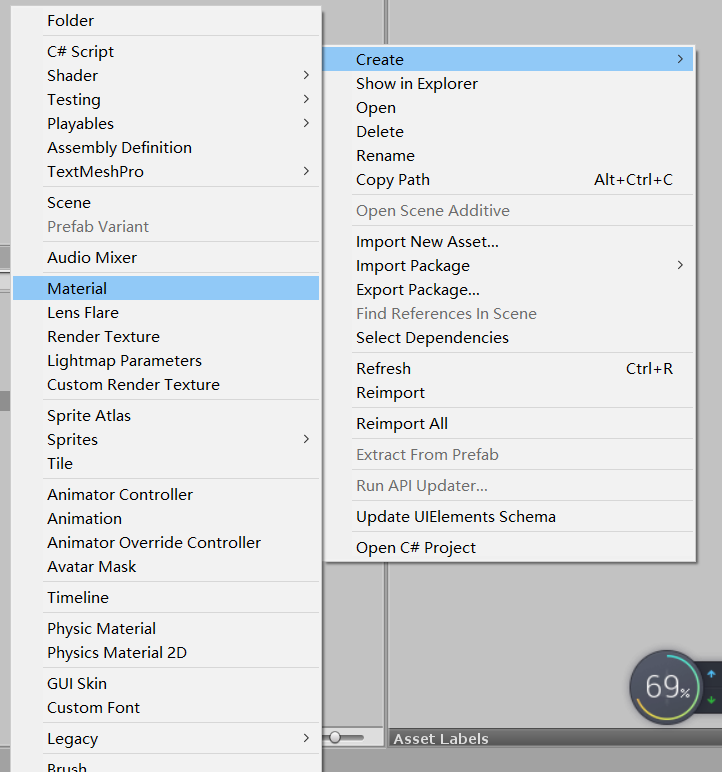Expand the Legacy submenu arrow
722x772 pixels.
(306, 738)
